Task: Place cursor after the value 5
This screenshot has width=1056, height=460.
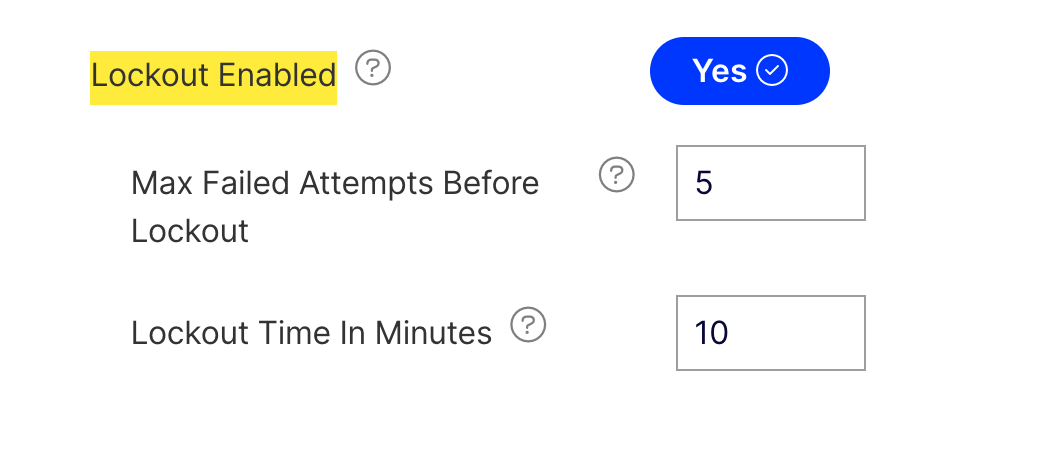Action: 715,183
